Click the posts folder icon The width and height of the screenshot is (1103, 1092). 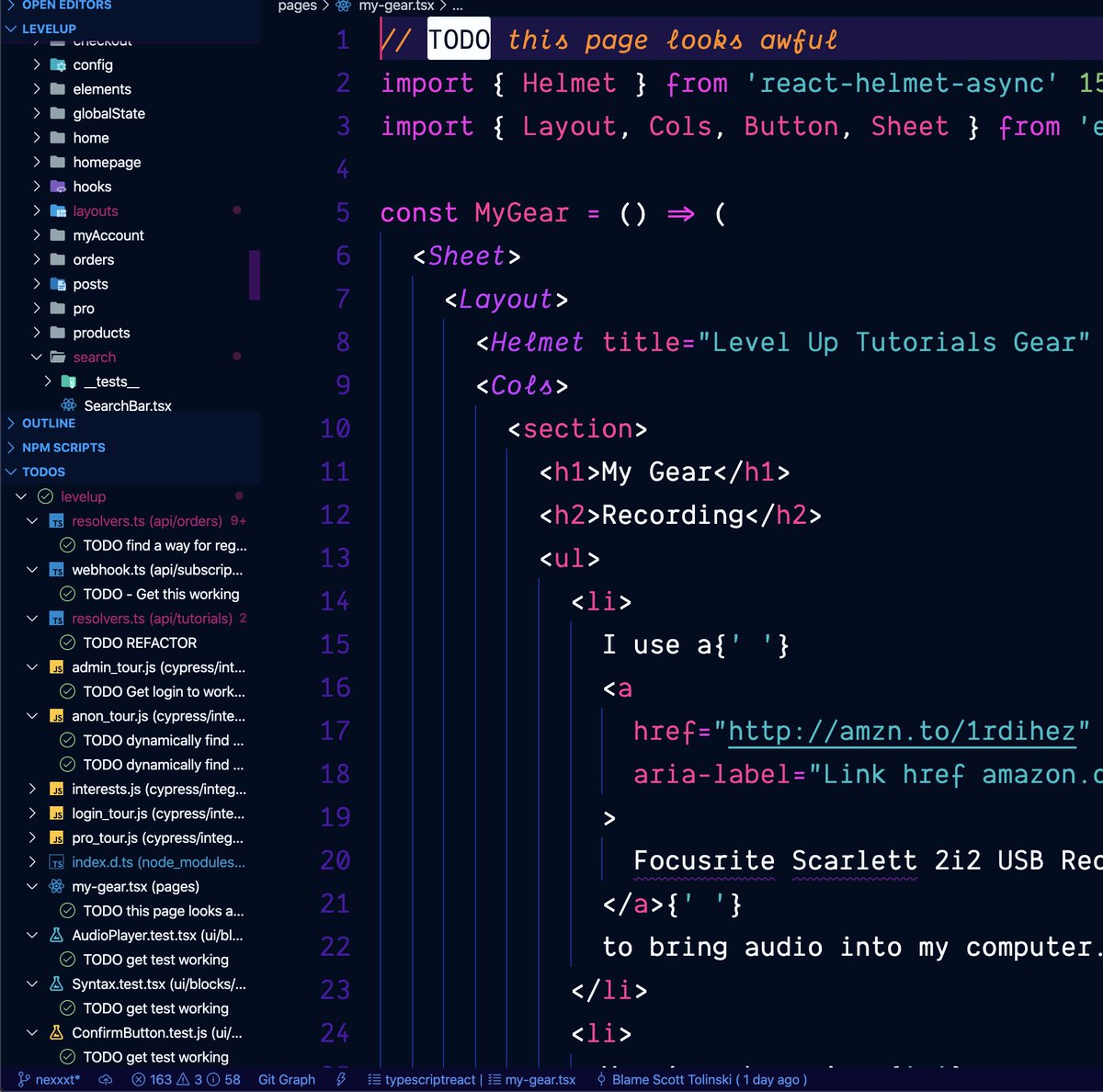point(58,284)
